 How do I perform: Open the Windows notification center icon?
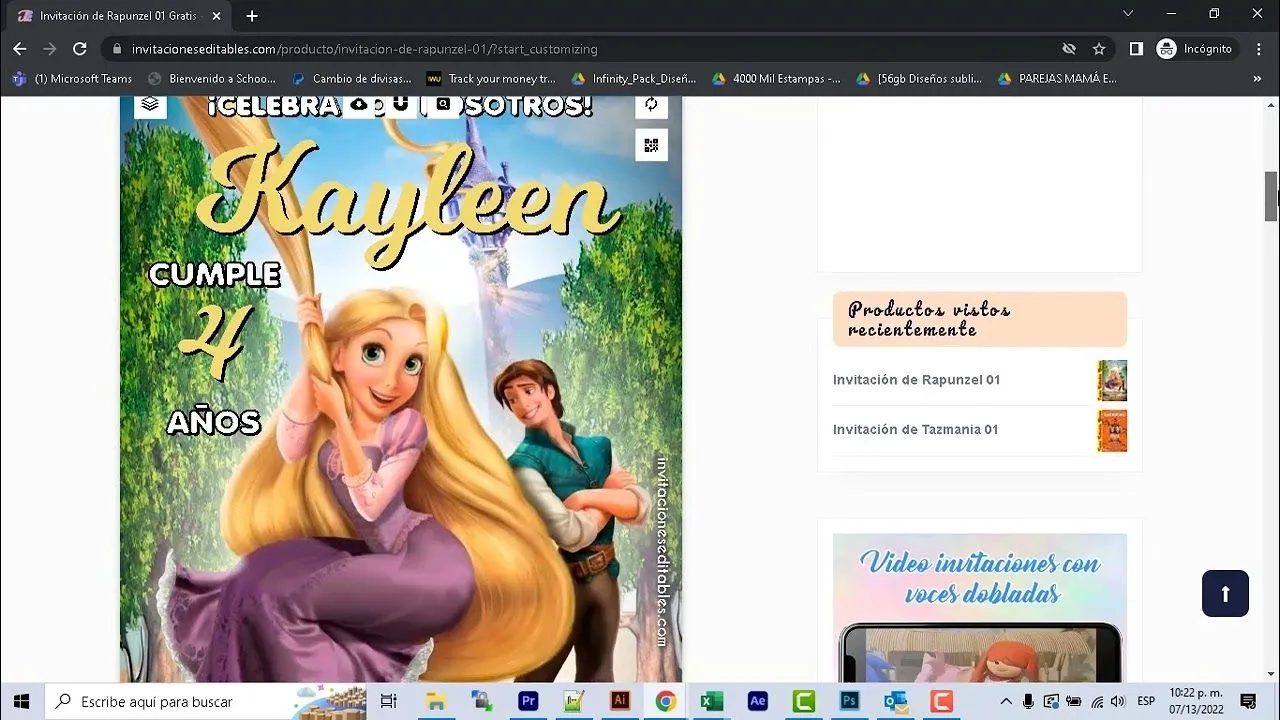coord(1248,701)
